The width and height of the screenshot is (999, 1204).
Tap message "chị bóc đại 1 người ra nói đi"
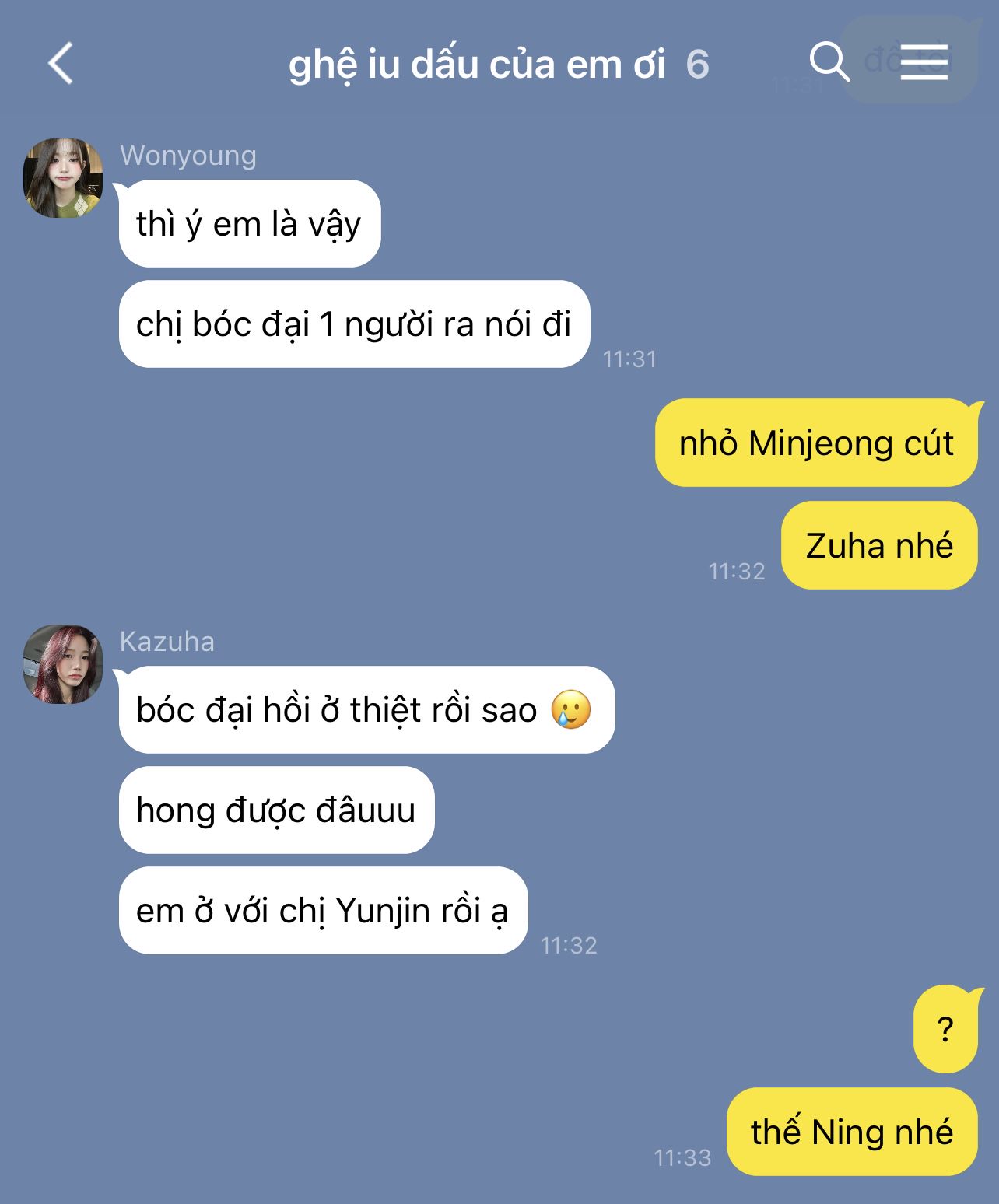coord(355,324)
